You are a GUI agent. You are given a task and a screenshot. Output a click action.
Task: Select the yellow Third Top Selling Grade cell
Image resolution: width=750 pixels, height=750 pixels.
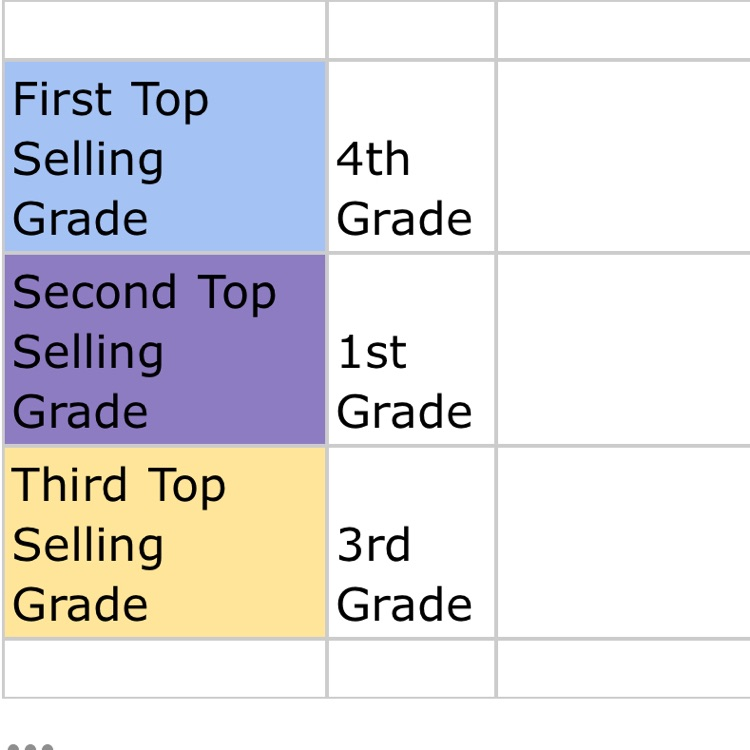coord(165,542)
